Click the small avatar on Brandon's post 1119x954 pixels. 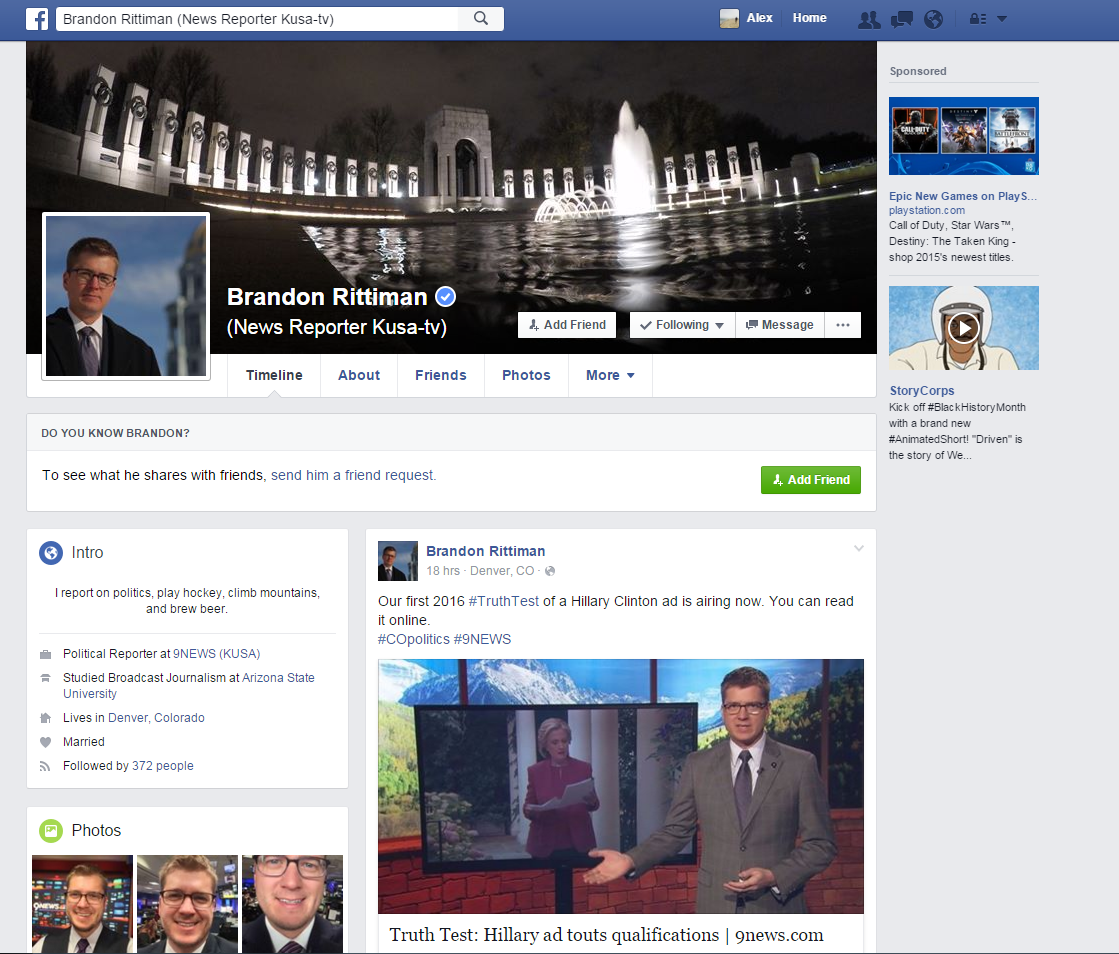coord(398,561)
